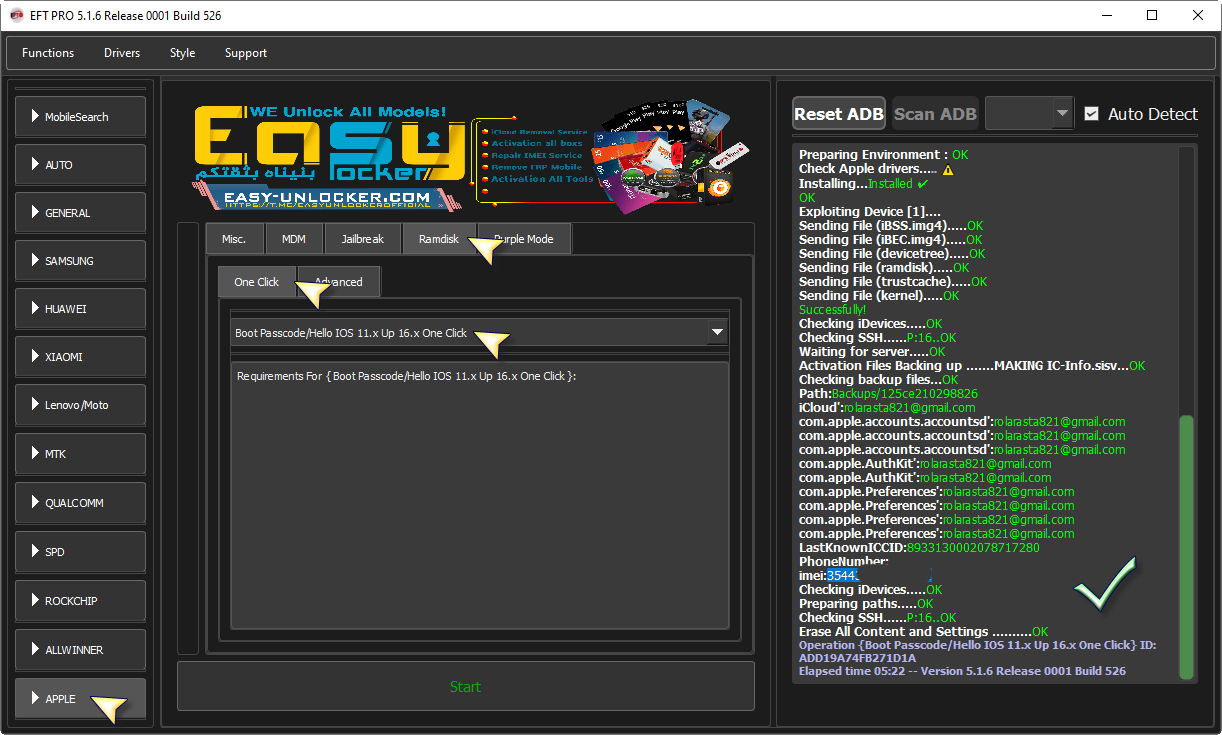Click the 'Sending File (iBEC.img4)' log line
This screenshot has height=735, width=1222.
tap(890, 240)
